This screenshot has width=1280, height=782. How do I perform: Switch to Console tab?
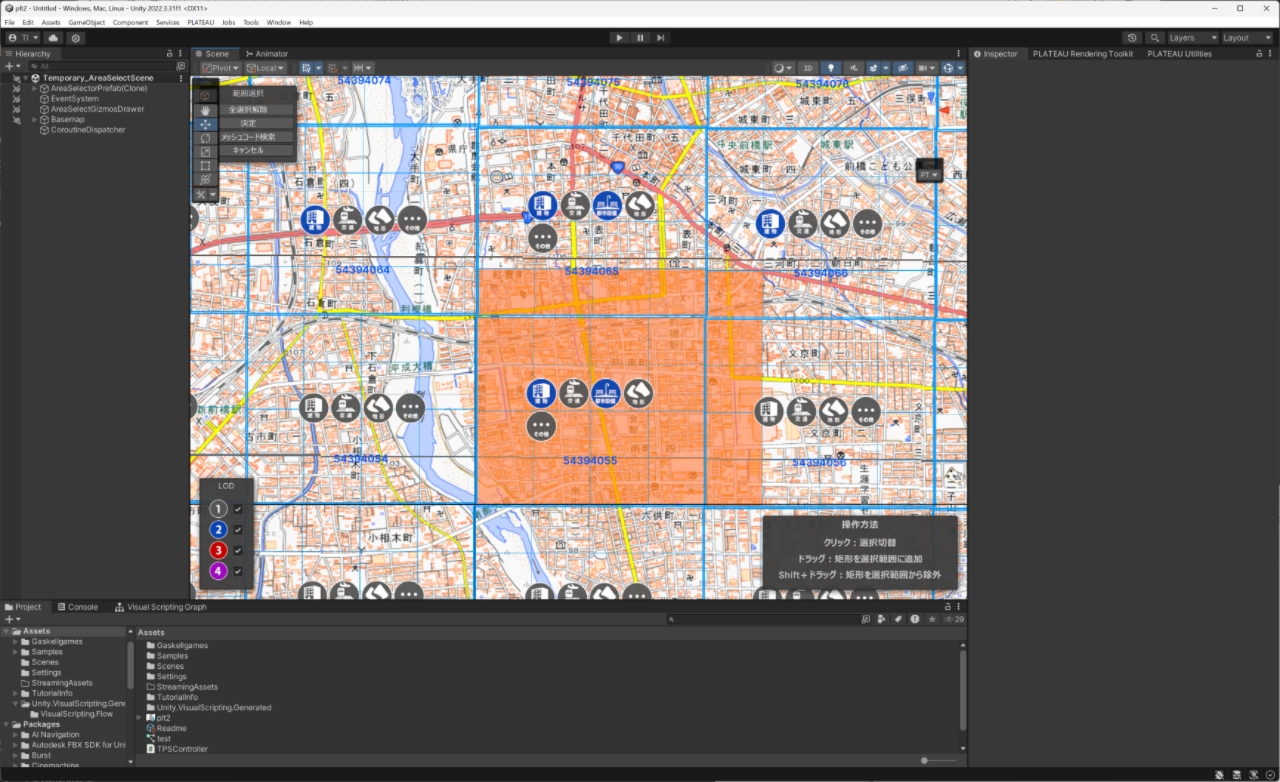point(77,607)
